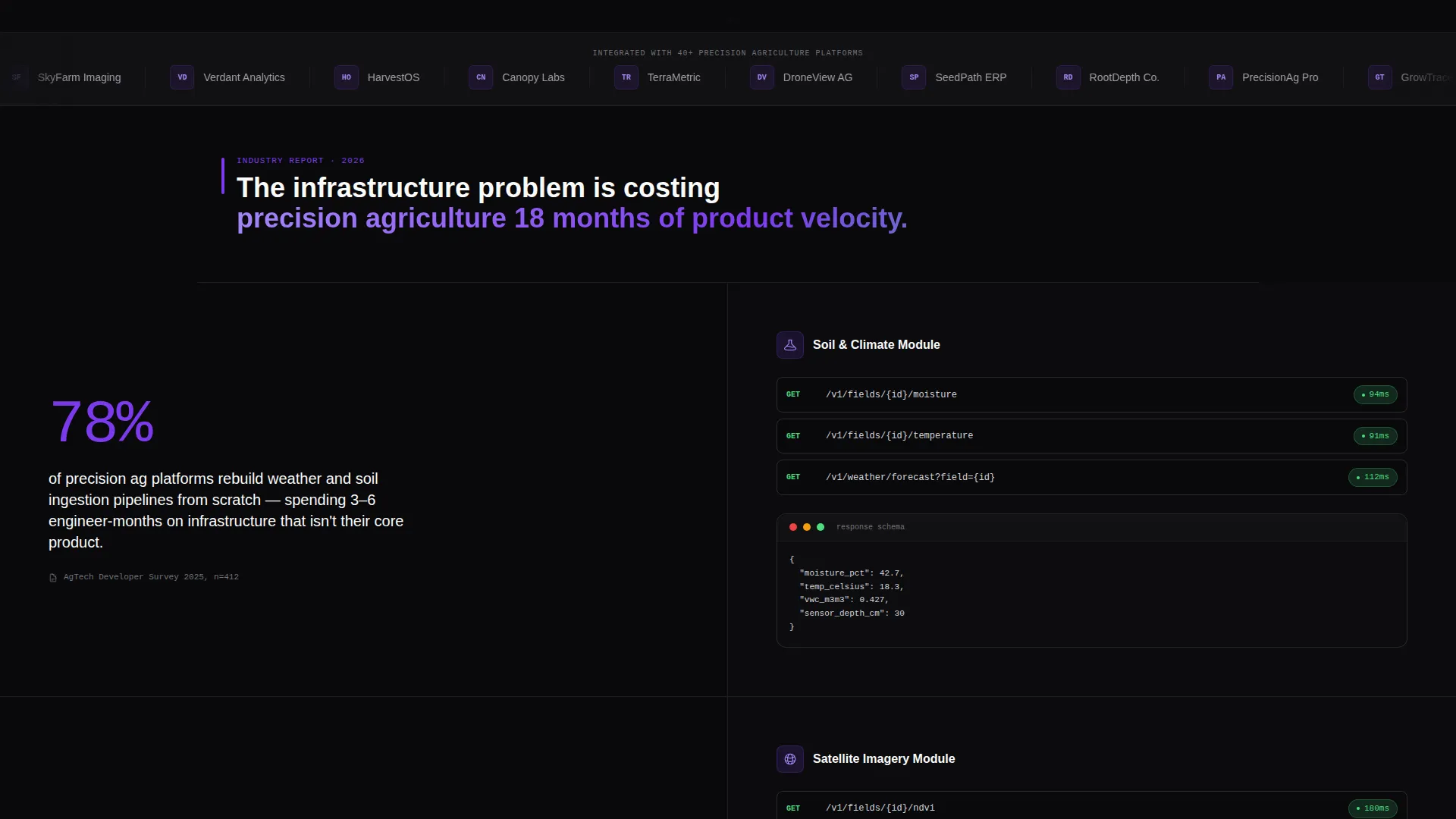
Task: Select the /v1/fields/{id}/temperature endpoint row
Action: pyautogui.click(x=1091, y=436)
